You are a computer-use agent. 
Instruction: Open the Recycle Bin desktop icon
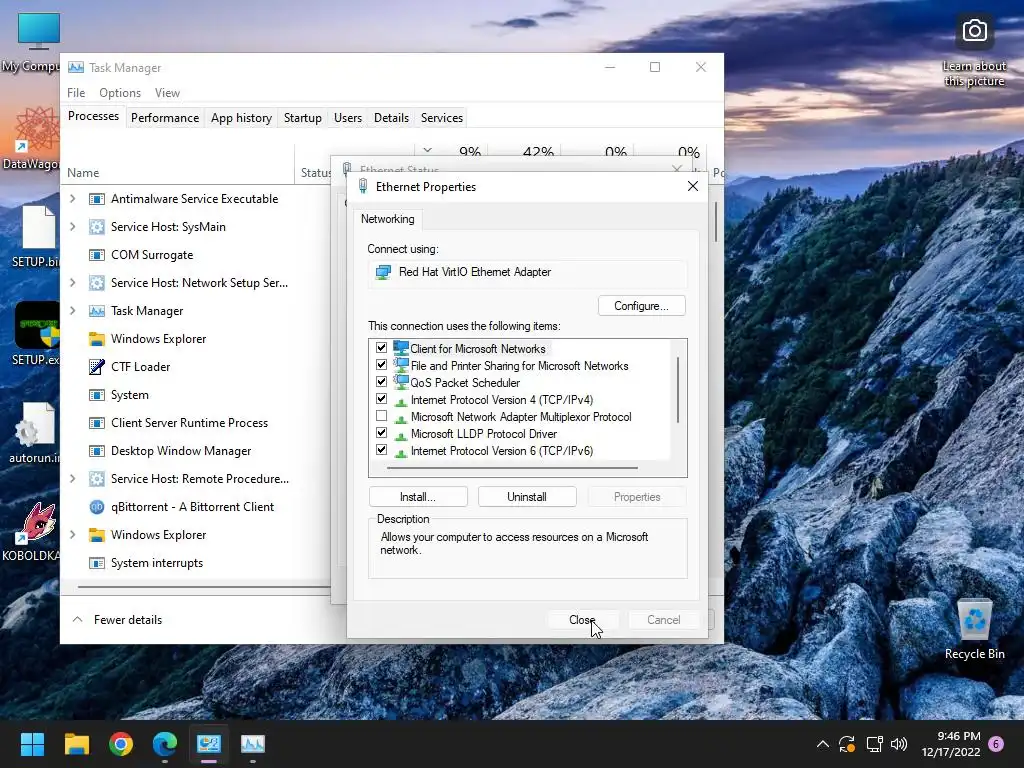(x=974, y=629)
